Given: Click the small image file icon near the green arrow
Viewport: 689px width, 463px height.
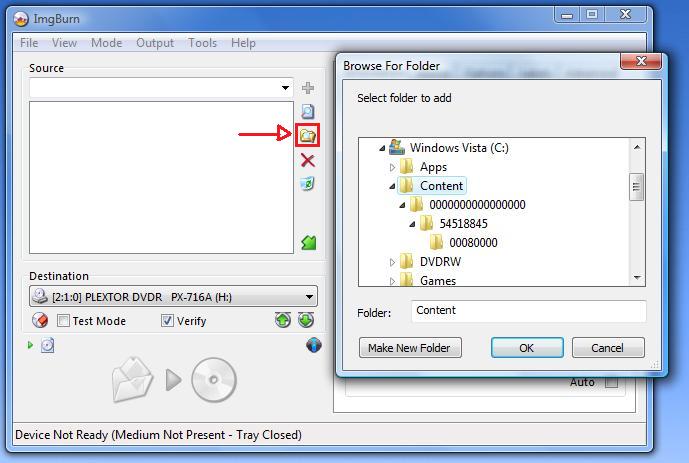Looking at the screenshot, I should coord(47,345).
